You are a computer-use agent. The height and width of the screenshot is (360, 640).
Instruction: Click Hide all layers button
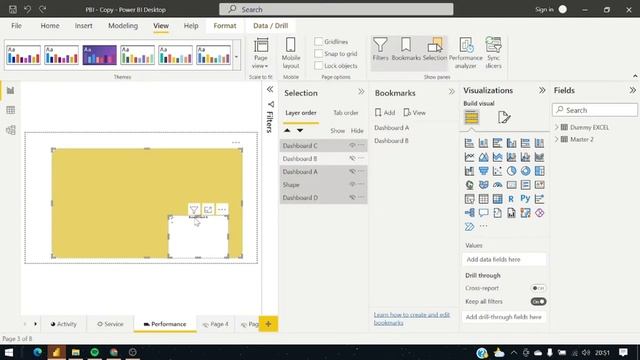(357, 131)
